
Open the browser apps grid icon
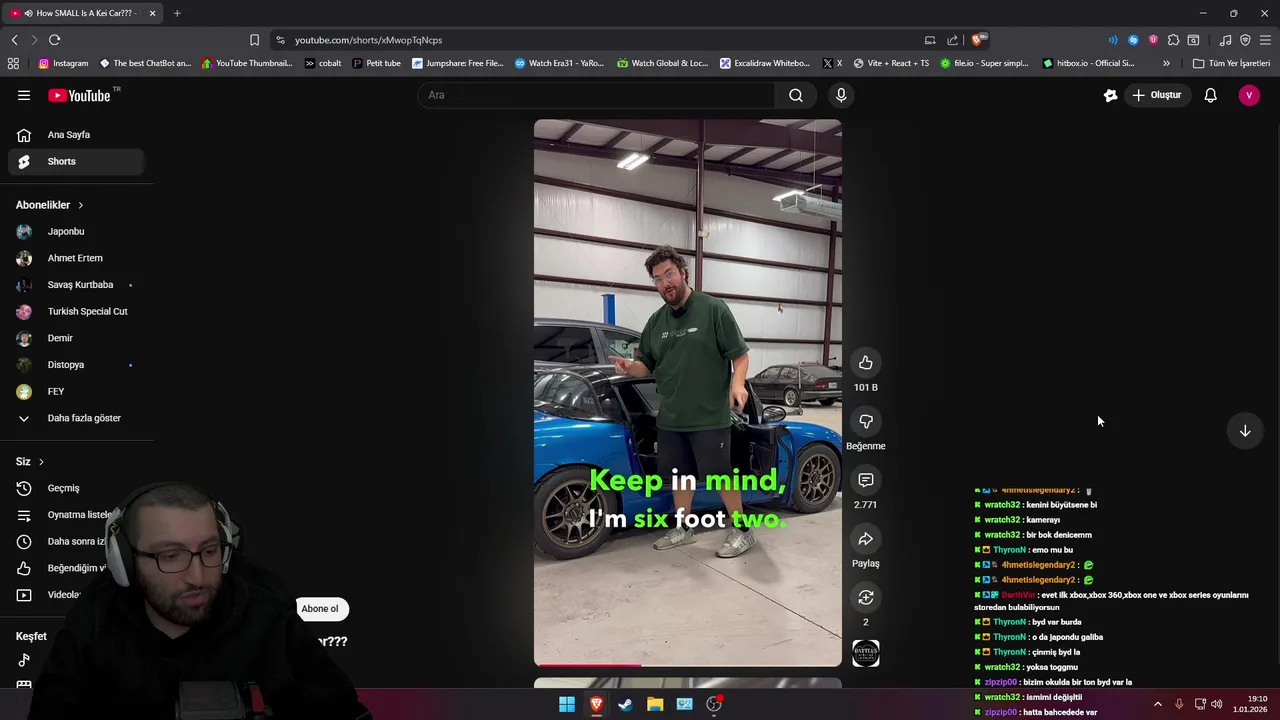(13, 63)
